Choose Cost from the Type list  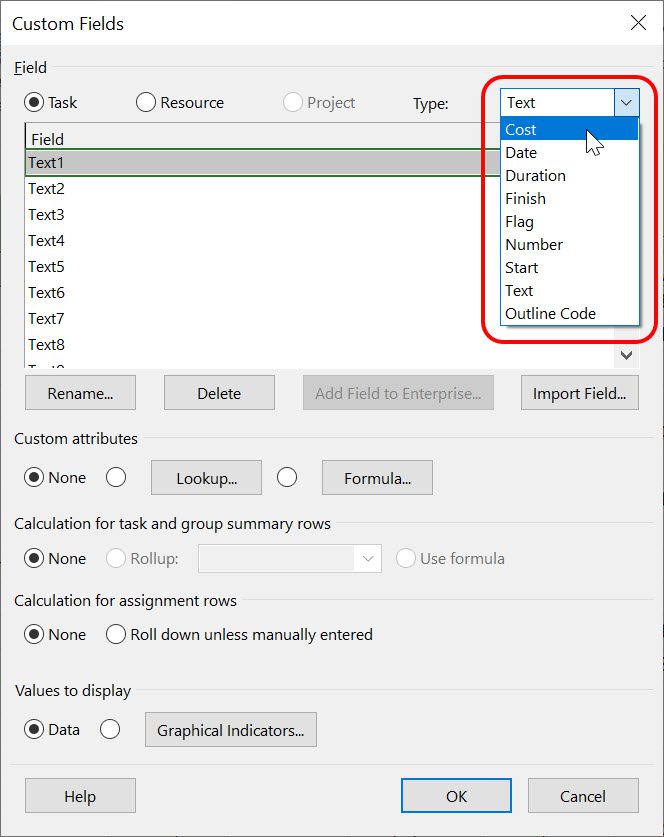tap(569, 129)
